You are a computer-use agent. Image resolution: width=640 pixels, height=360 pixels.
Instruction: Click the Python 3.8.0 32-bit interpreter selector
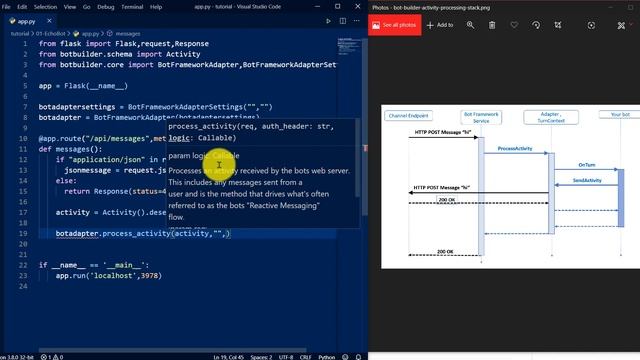click(x=16, y=357)
